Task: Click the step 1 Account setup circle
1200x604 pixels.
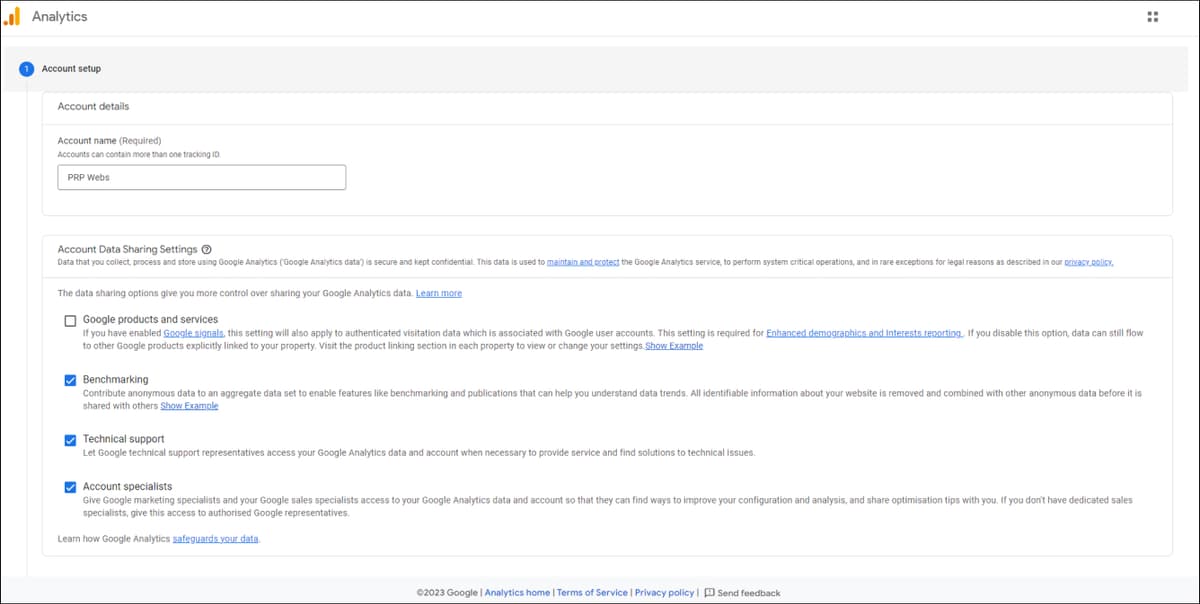Action: (x=27, y=69)
